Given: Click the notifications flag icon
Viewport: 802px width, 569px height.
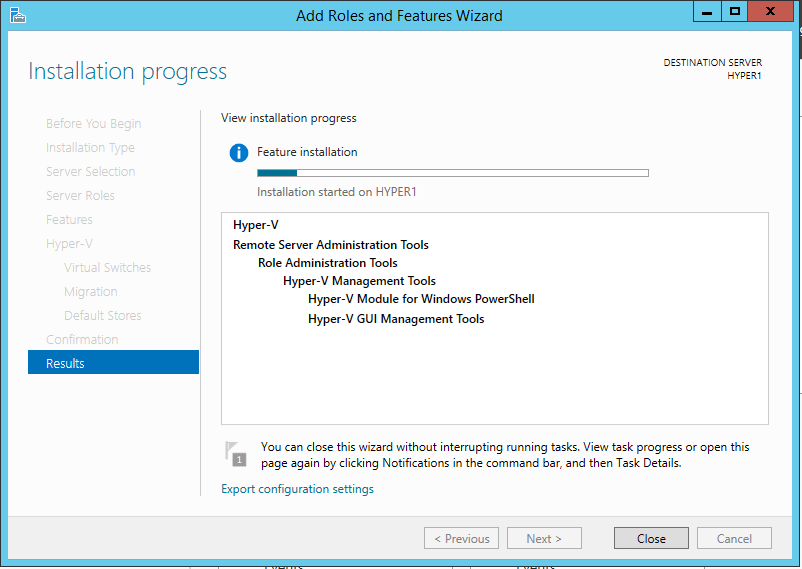Looking at the screenshot, I should (x=236, y=454).
